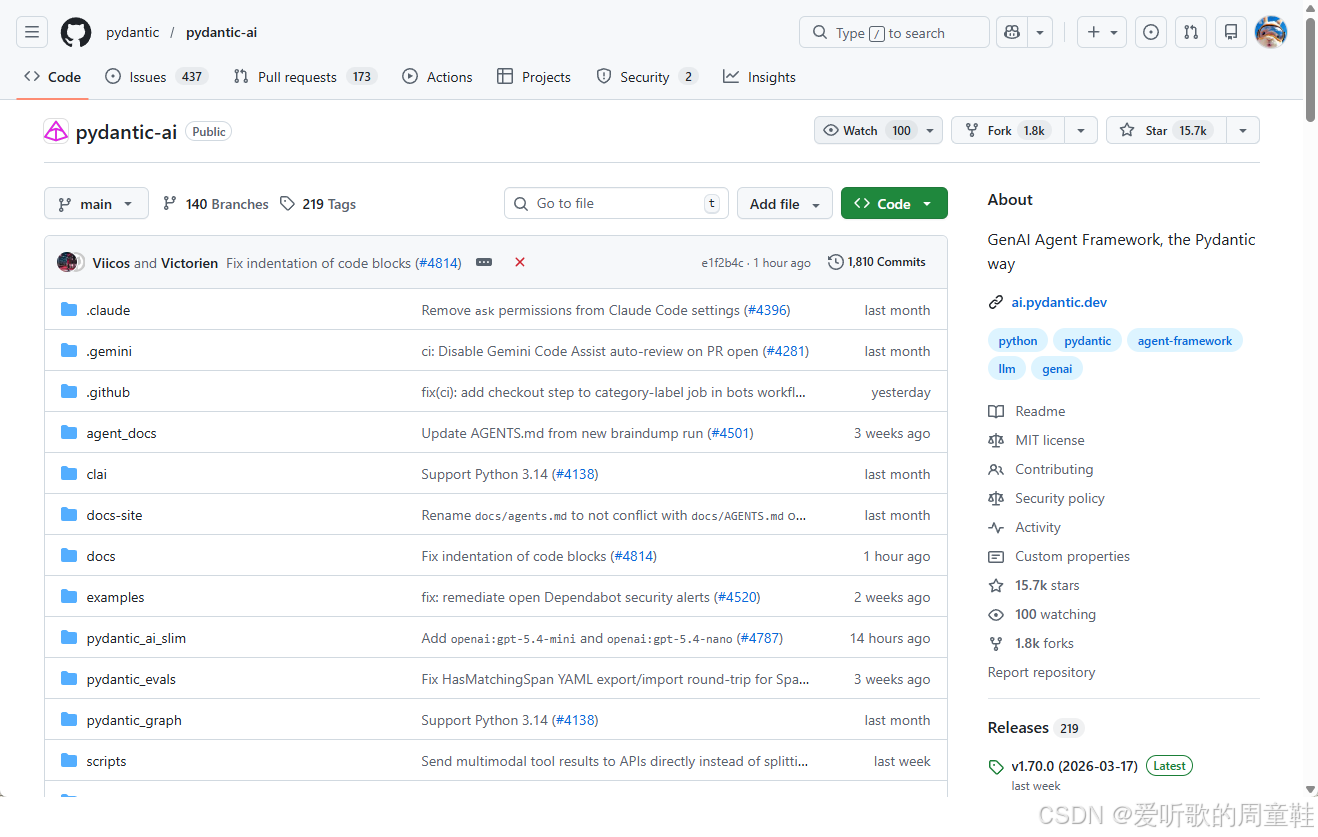1318x837 pixels.
Task: Expand the Star lists dropdown arrow
Action: [x=1242, y=130]
